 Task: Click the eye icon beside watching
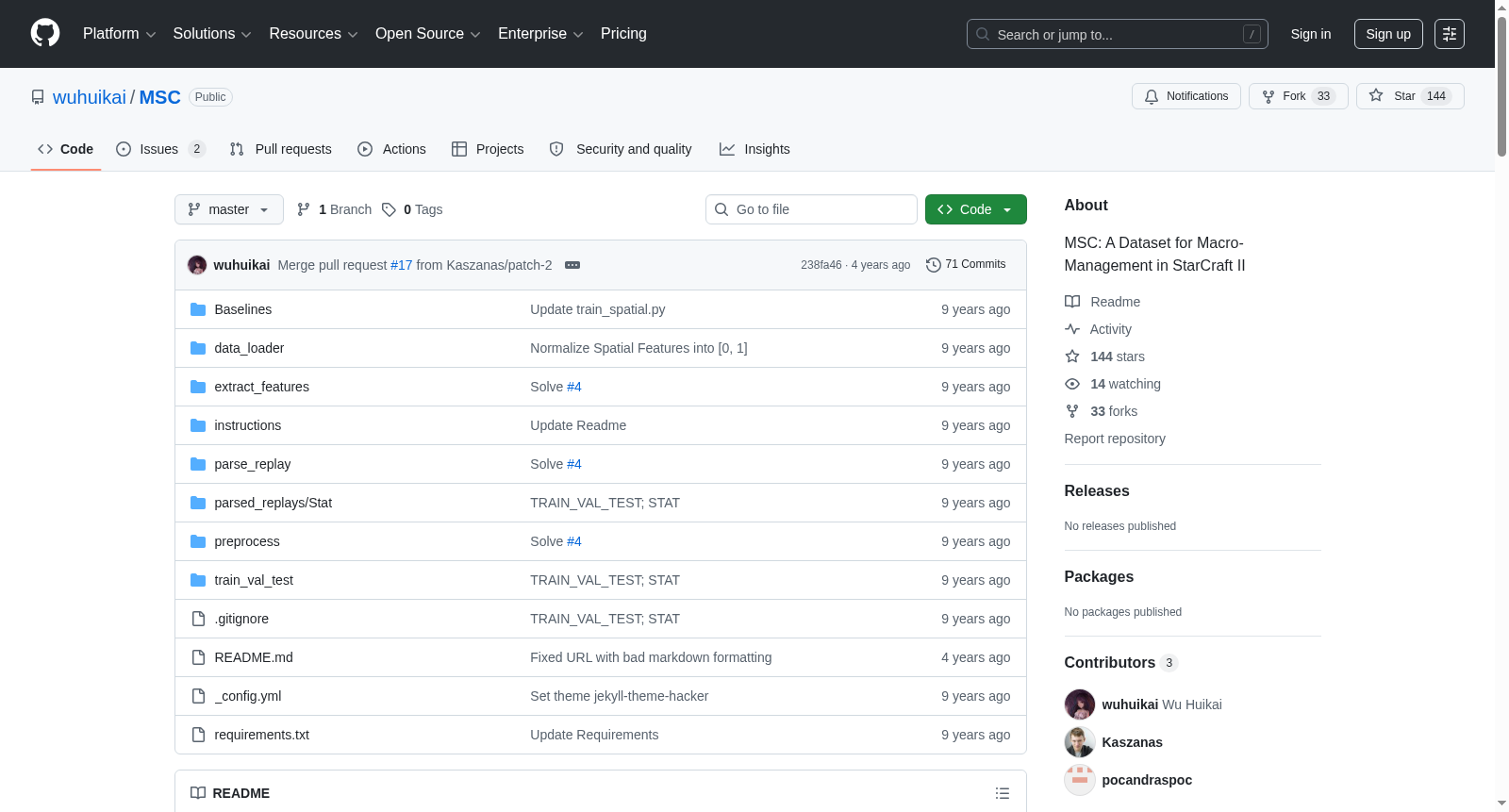(x=1072, y=384)
